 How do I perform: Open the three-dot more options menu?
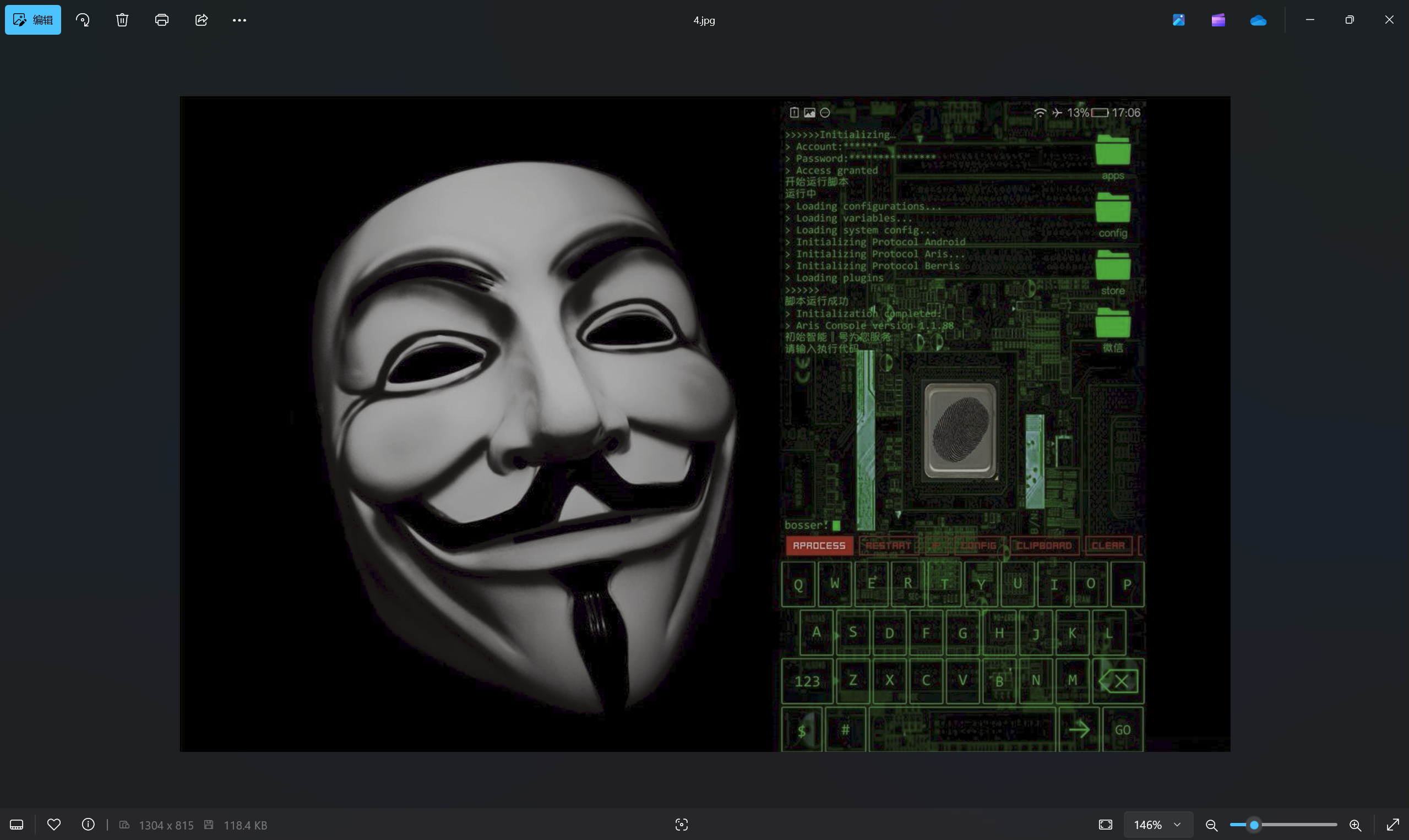click(240, 20)
